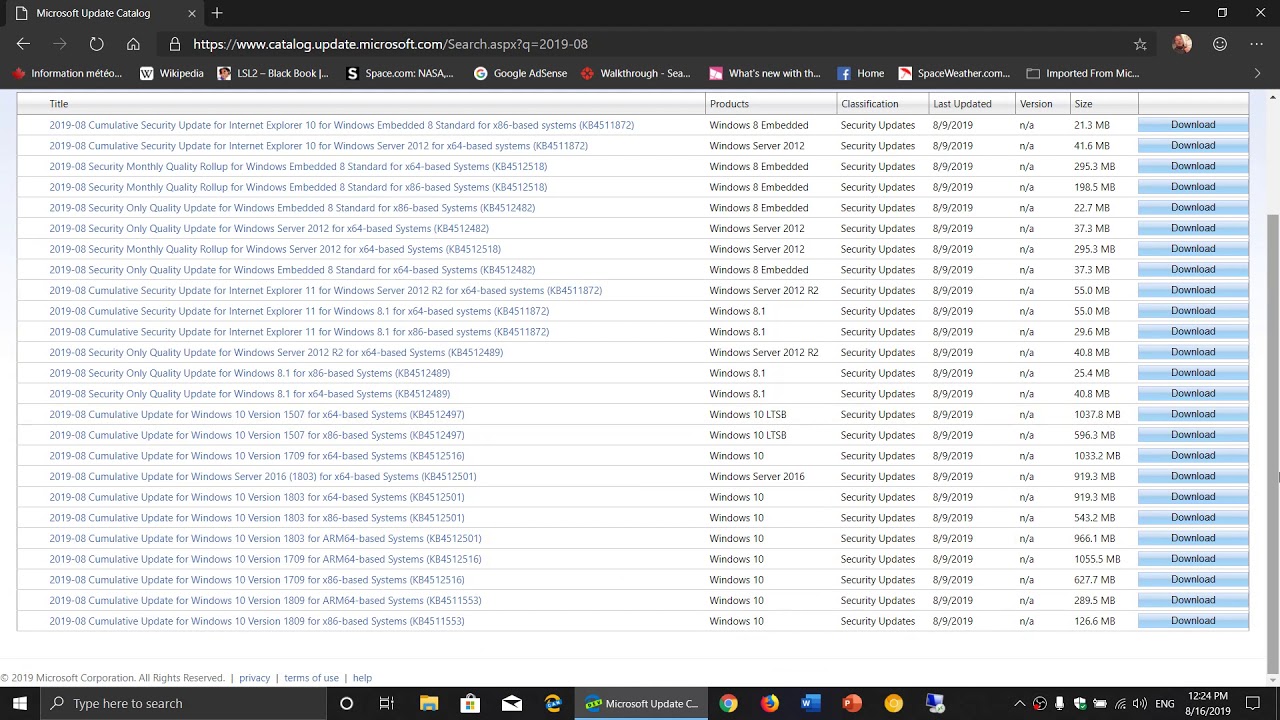Navigate back using the back arrow
Image resolution: width=1280 pixels, height=720 pixels.
pos(23,44)
